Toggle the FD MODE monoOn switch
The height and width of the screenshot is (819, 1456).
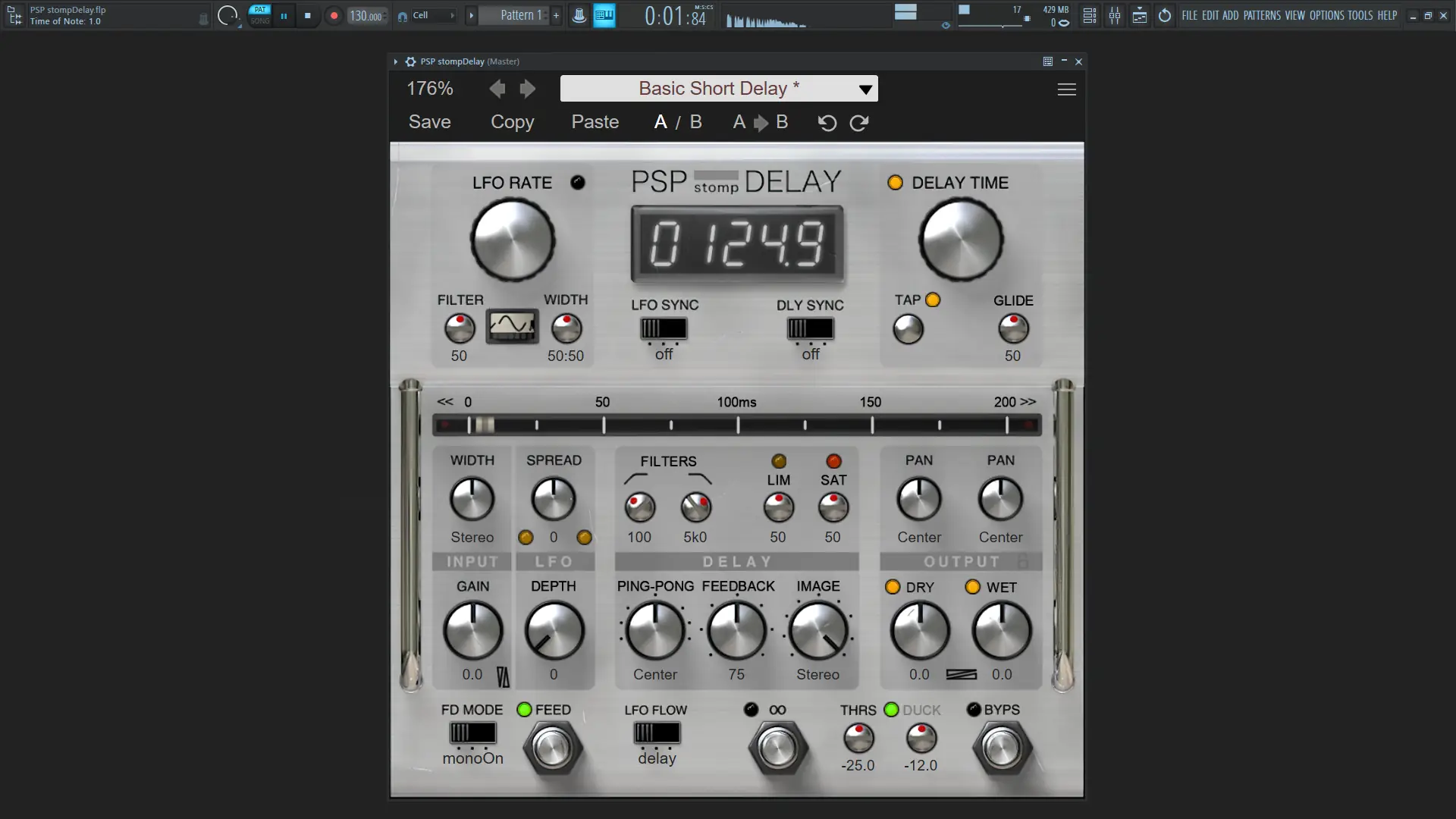(x=472, y=733)
